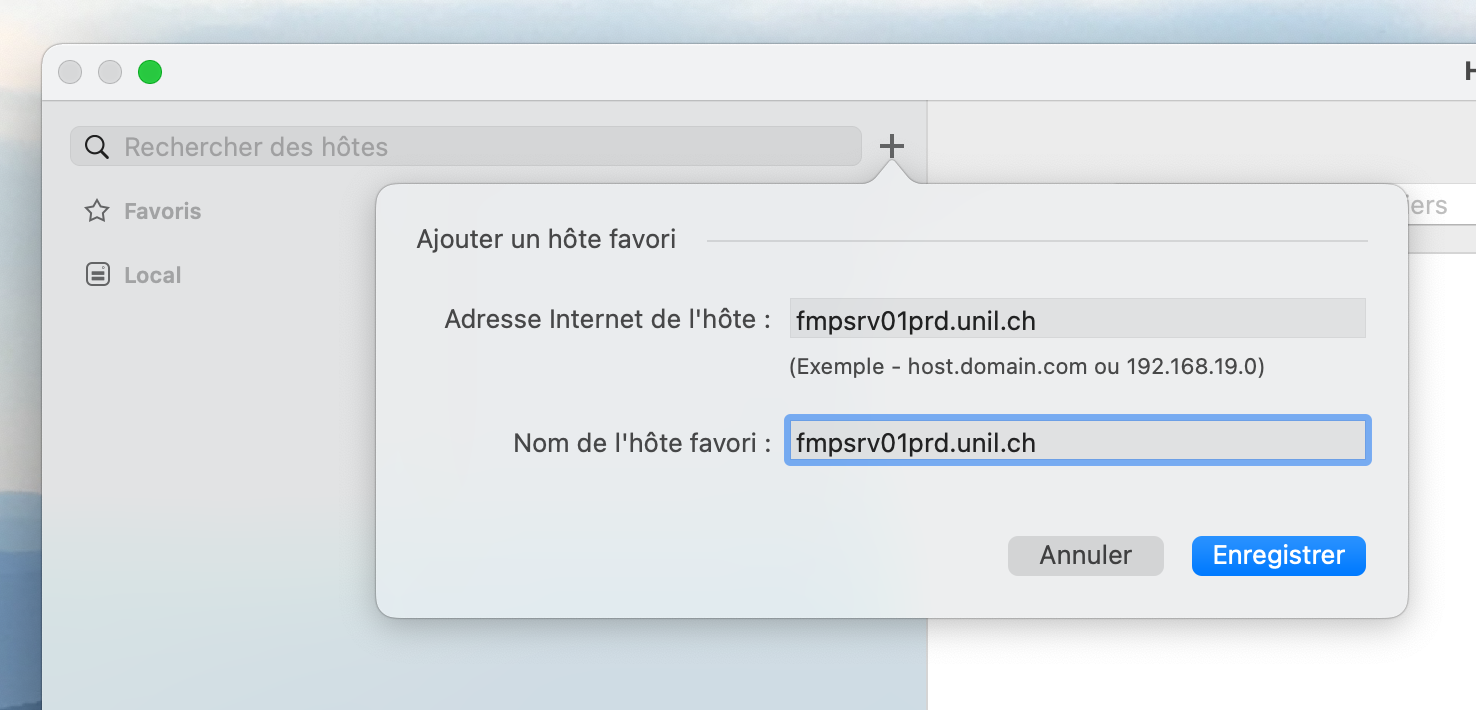Click the Favoris star icon
Screen dimensions: 1476x710
(x=97, y=211)
